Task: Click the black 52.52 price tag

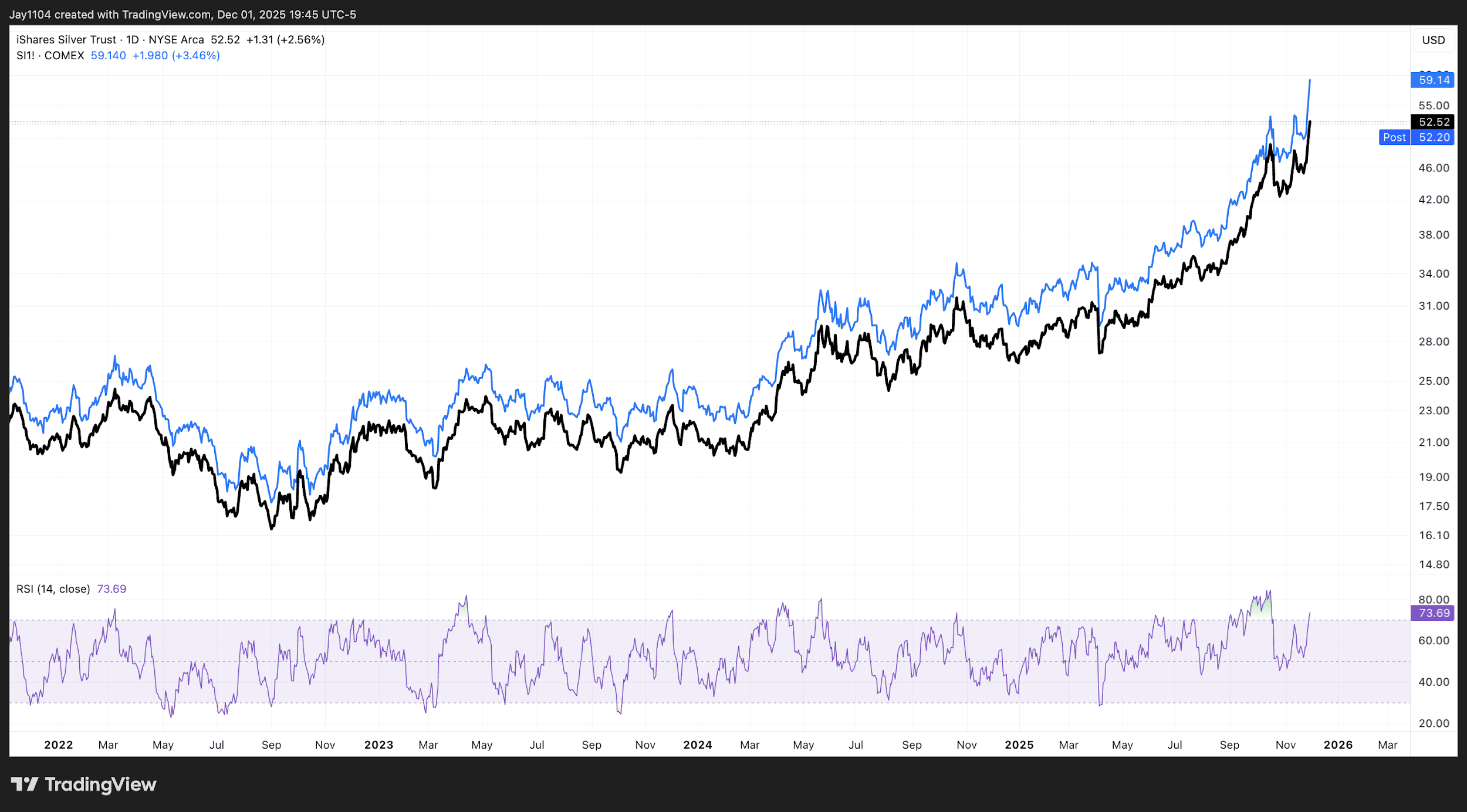Action: (x=1432, y=122)
